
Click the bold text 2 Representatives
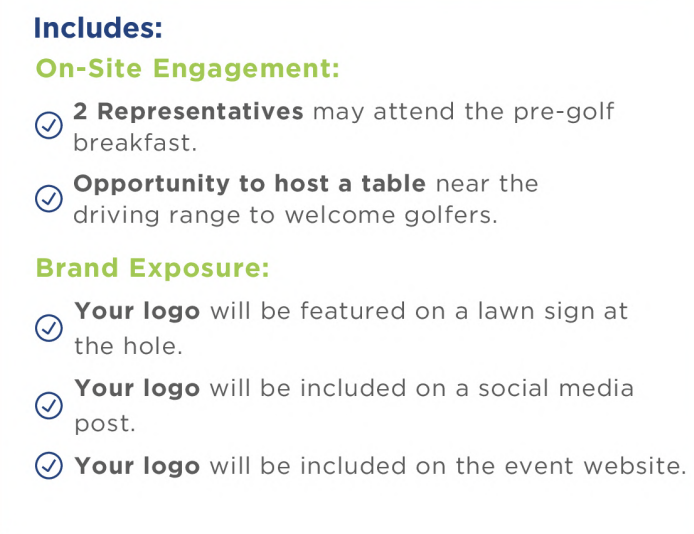click(189, 111)
